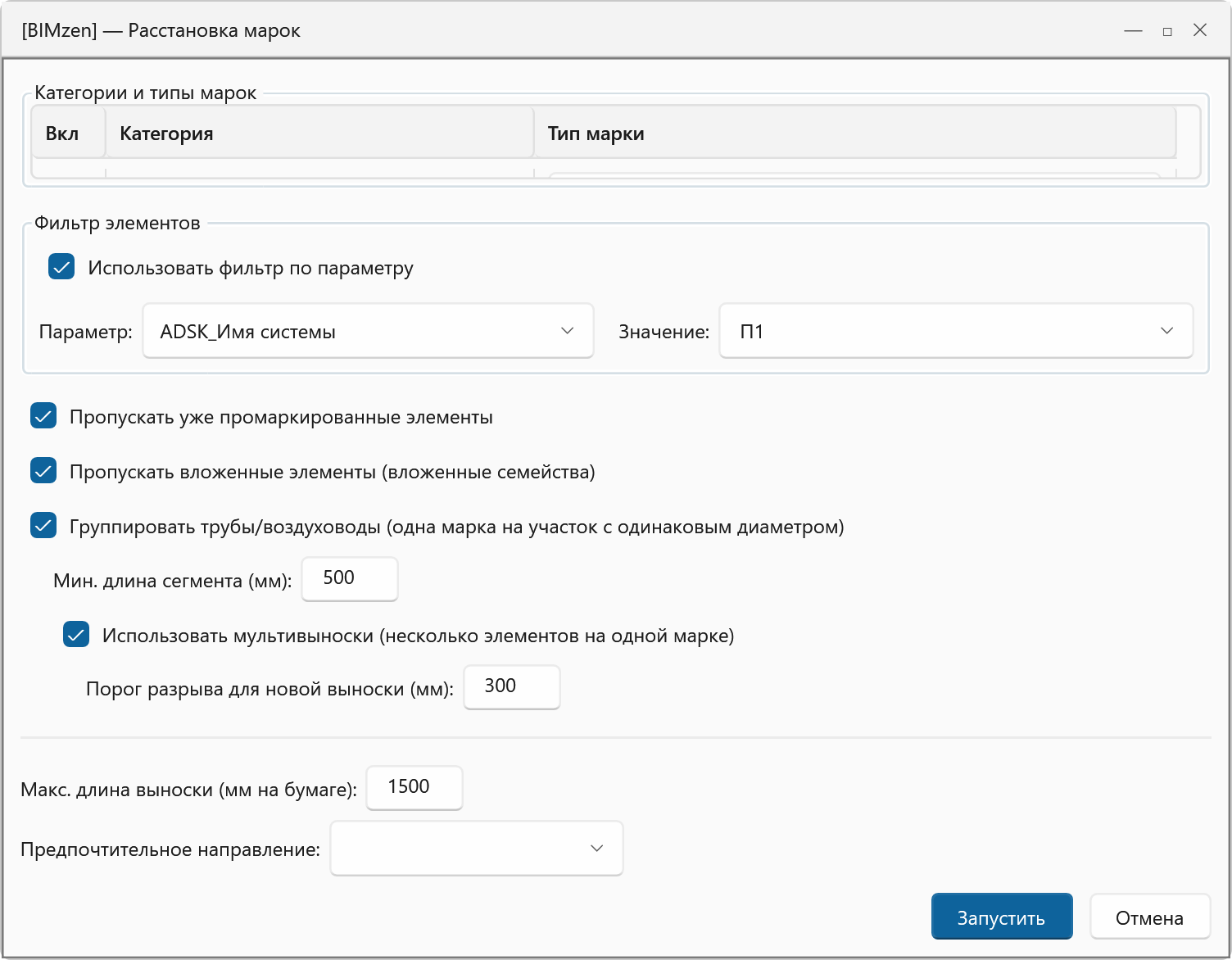Viewport: 1232px width, 960px height.
Task: Uncheck 'Использовать фильтр по параметру' checkbox
Action: tap(61, 267)
